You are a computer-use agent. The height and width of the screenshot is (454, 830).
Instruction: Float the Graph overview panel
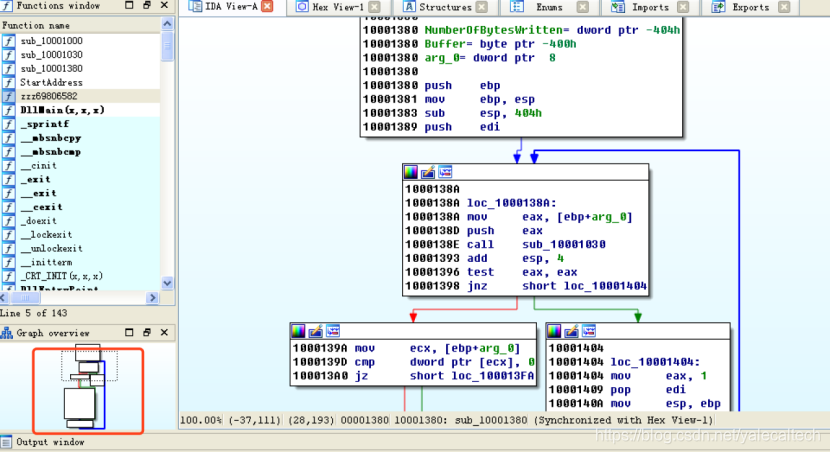tap(147, 332)
